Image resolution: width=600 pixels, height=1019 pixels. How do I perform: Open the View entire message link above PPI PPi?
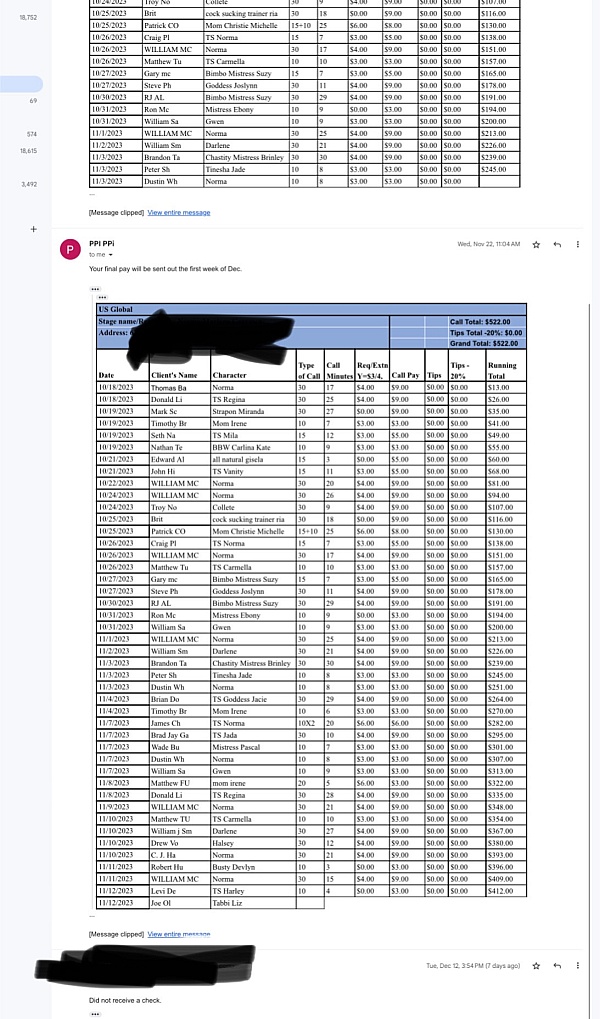[179, 213]
